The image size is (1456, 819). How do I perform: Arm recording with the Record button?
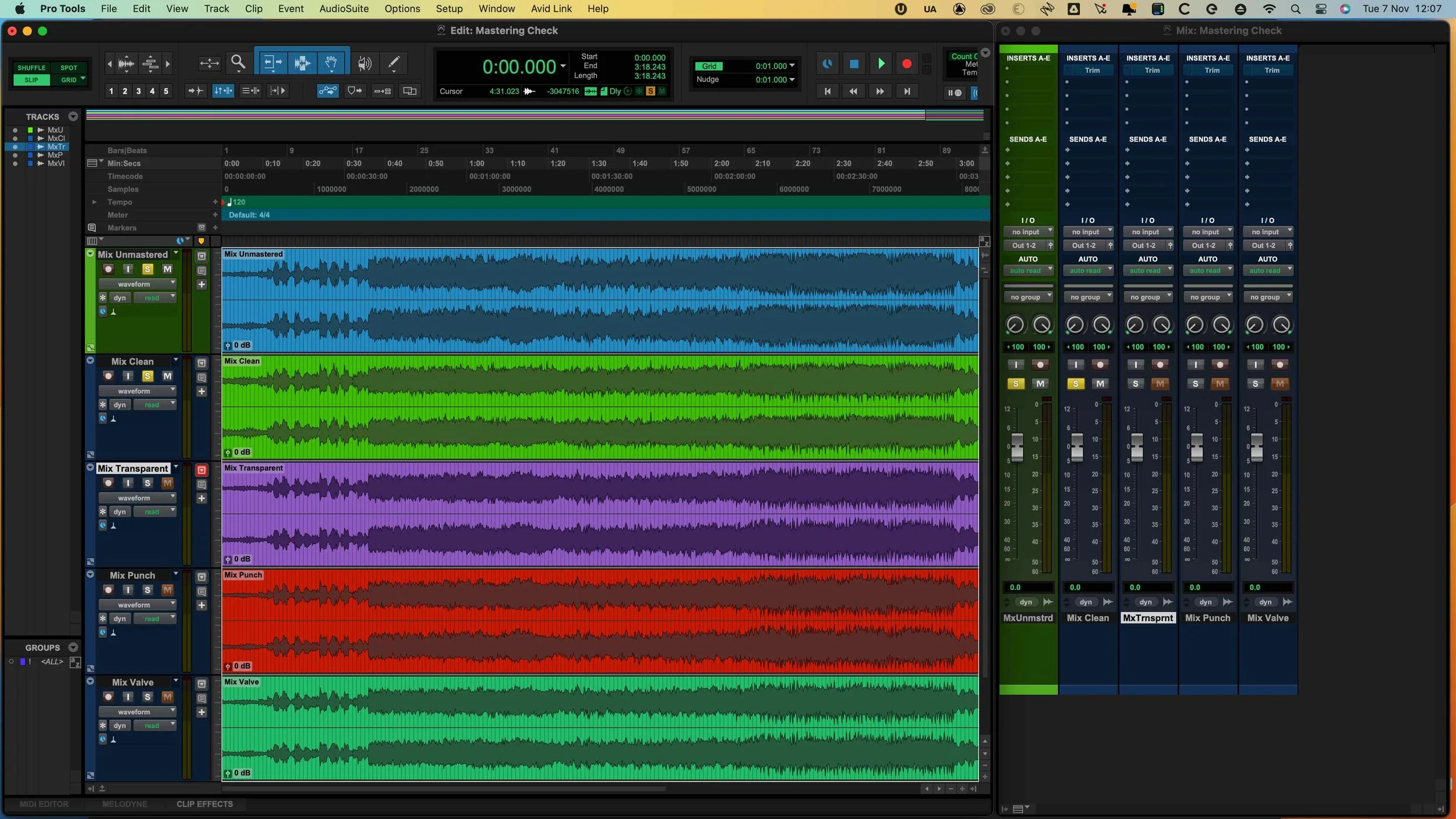(x=906, y=63)
